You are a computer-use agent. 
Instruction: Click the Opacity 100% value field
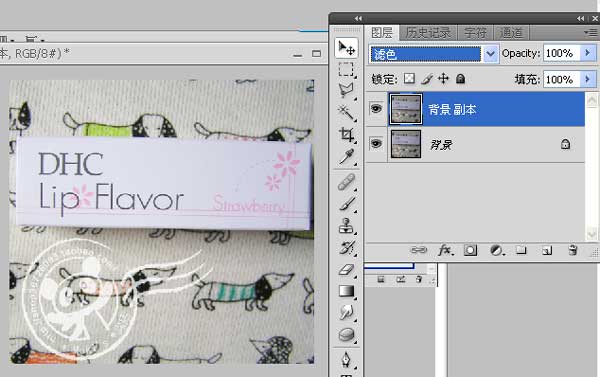[562, 53]
